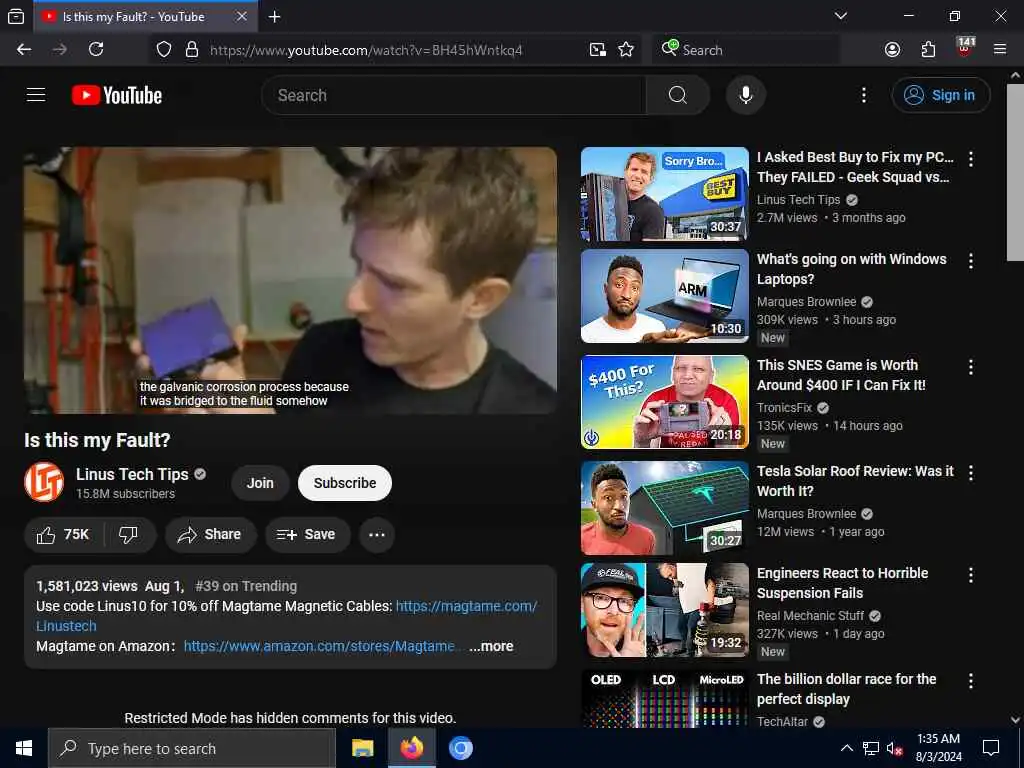Save the video to a playlist
This screenshot has width=1024, height=768.
coord(307,535)
